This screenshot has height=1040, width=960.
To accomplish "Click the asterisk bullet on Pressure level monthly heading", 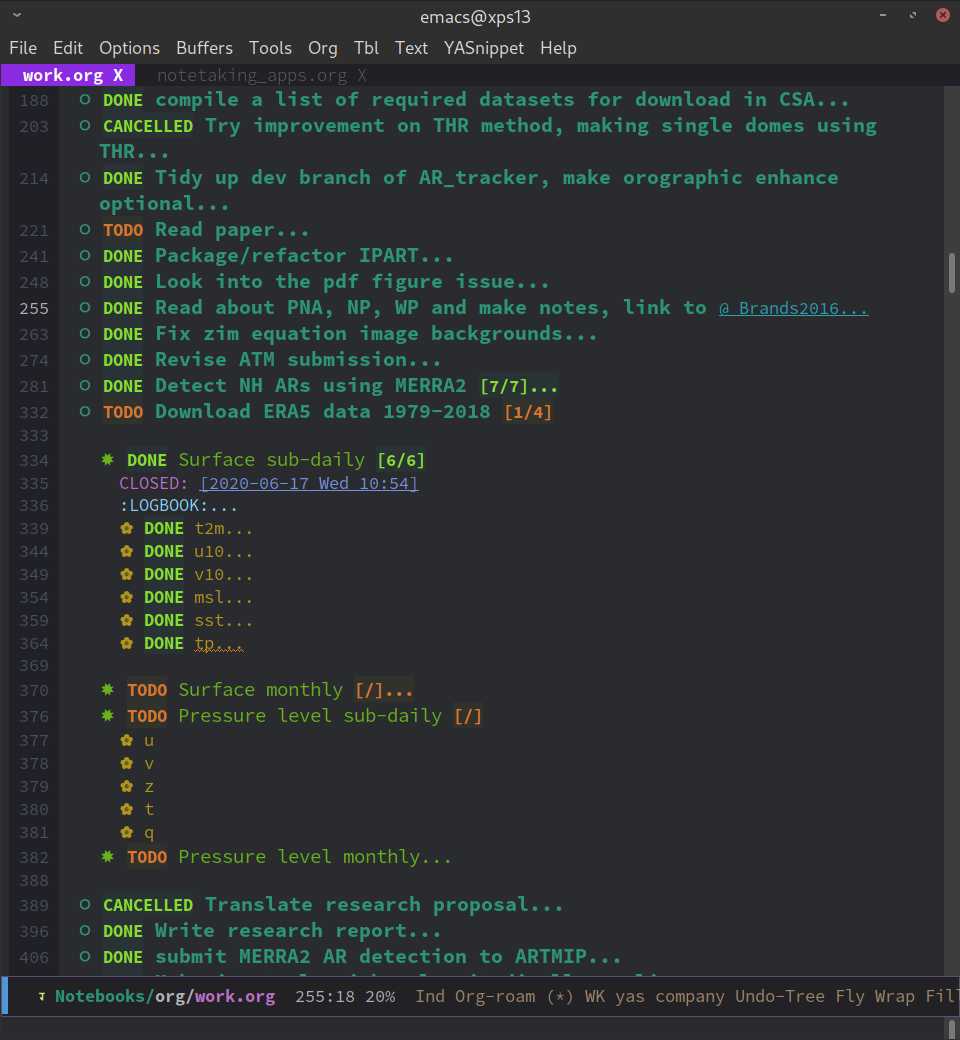I will coord(107,857).
